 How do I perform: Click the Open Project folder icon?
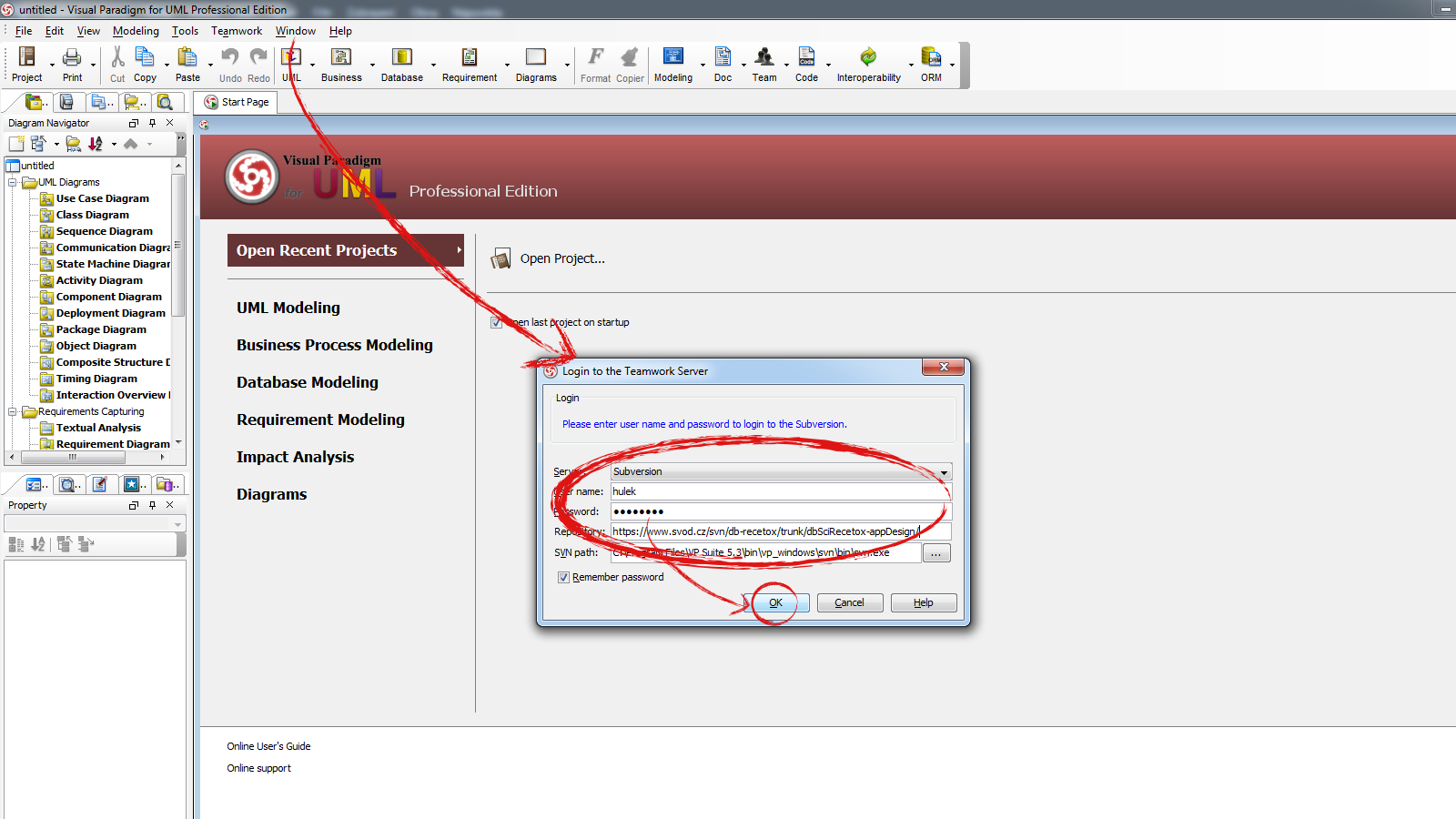click(x=500, y=259)
